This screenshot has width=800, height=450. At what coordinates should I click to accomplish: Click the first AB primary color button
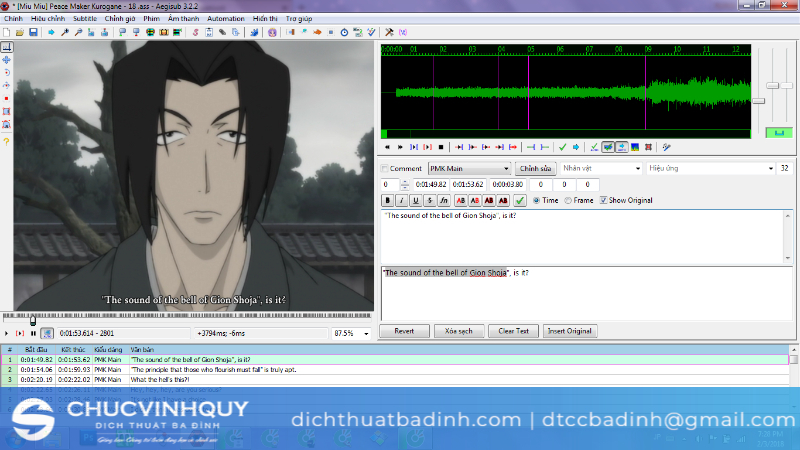460,201
